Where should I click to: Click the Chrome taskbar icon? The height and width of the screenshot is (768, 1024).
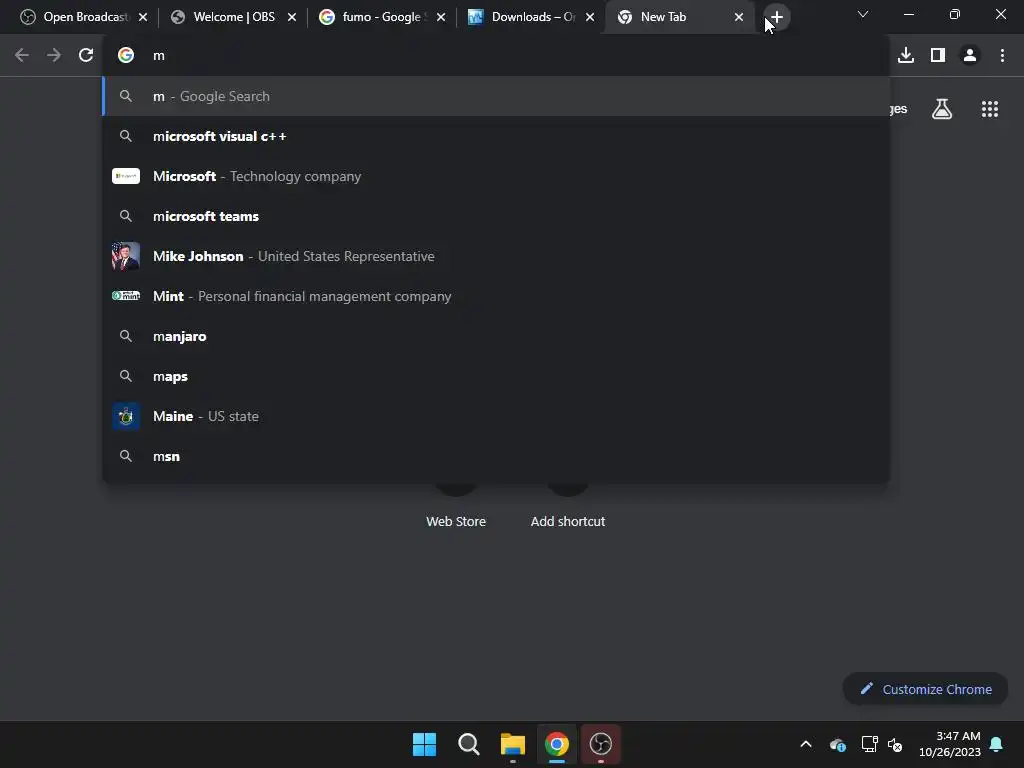click(x=557, y=744)
